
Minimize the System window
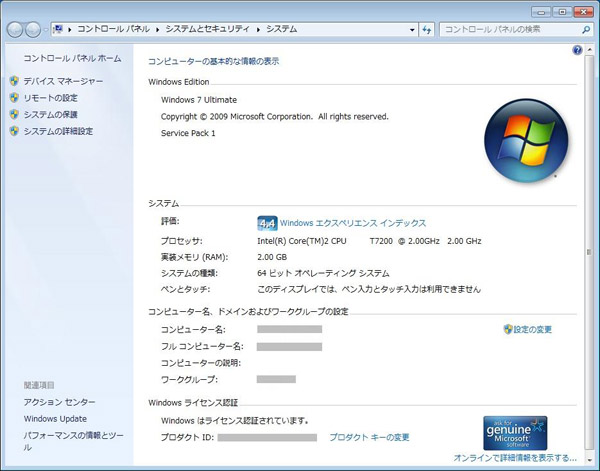point(541,12)
